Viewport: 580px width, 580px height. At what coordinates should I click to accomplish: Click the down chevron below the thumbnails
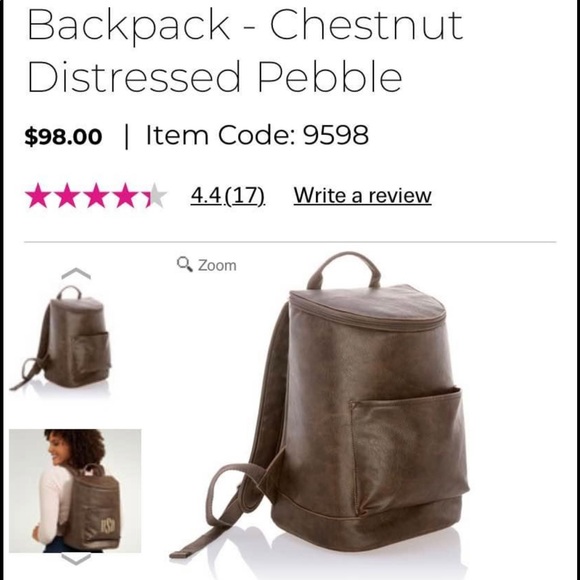tap(76, 559)
